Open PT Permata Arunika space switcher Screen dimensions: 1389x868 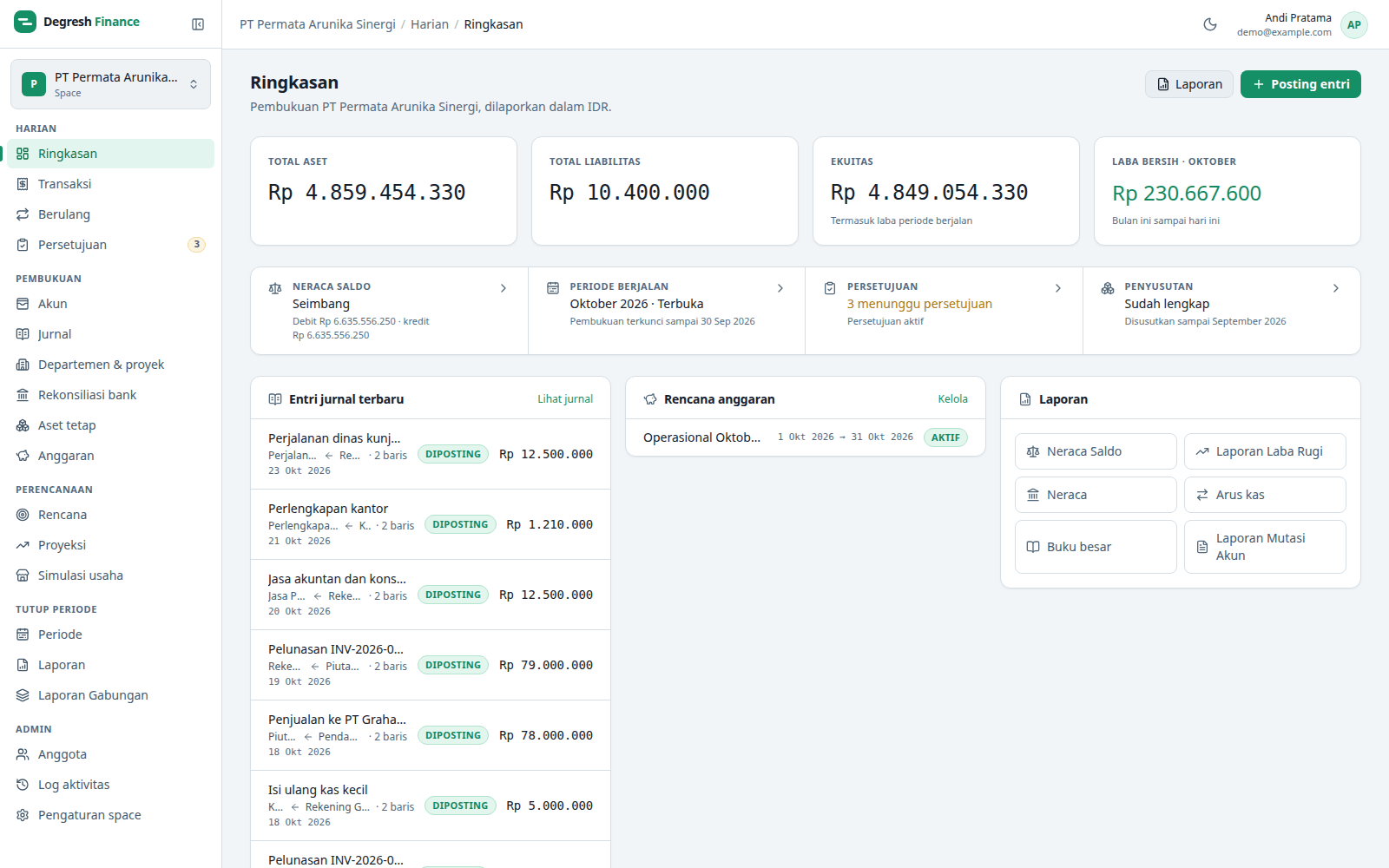[110, 84]
